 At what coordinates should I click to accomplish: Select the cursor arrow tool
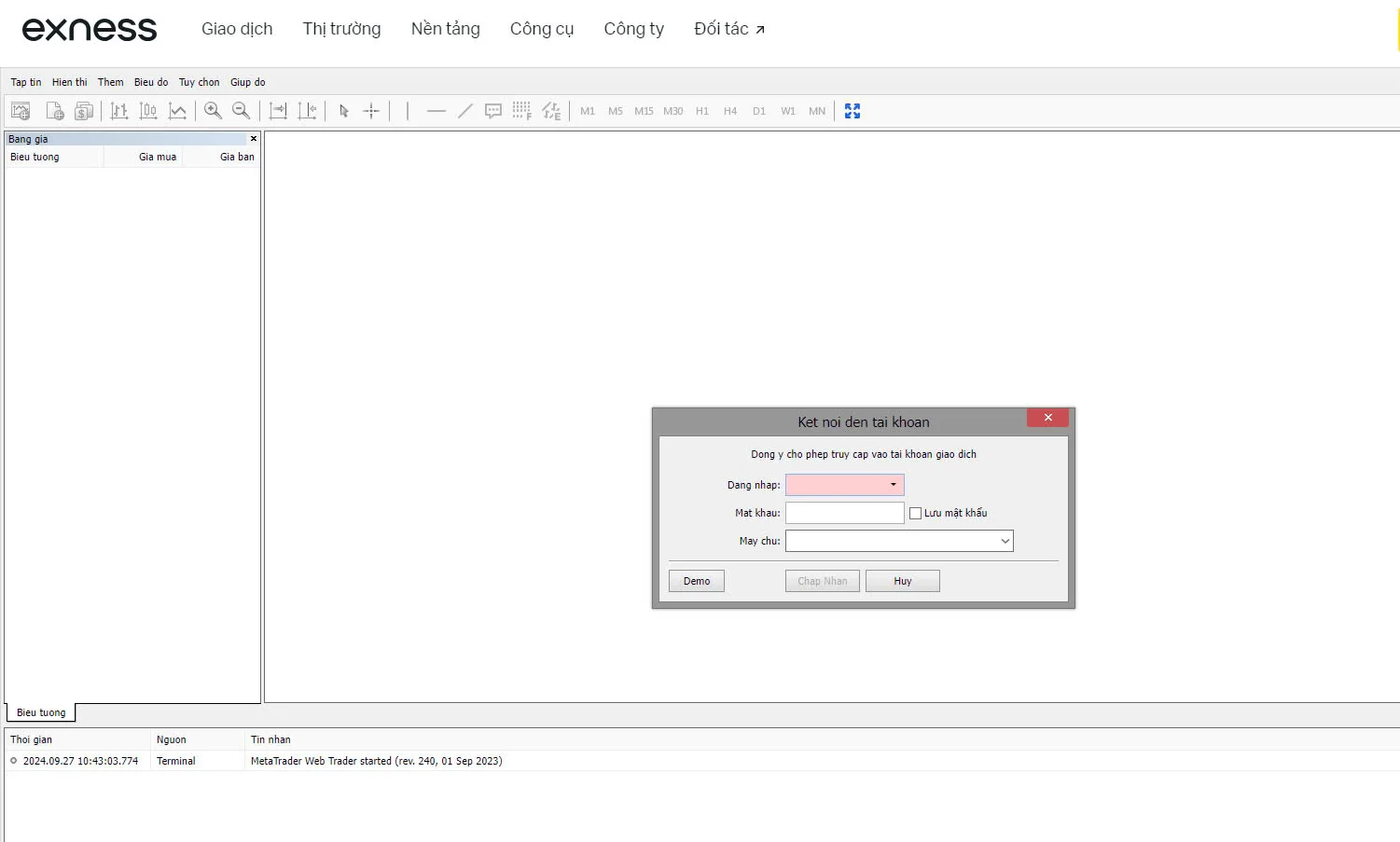343,111
